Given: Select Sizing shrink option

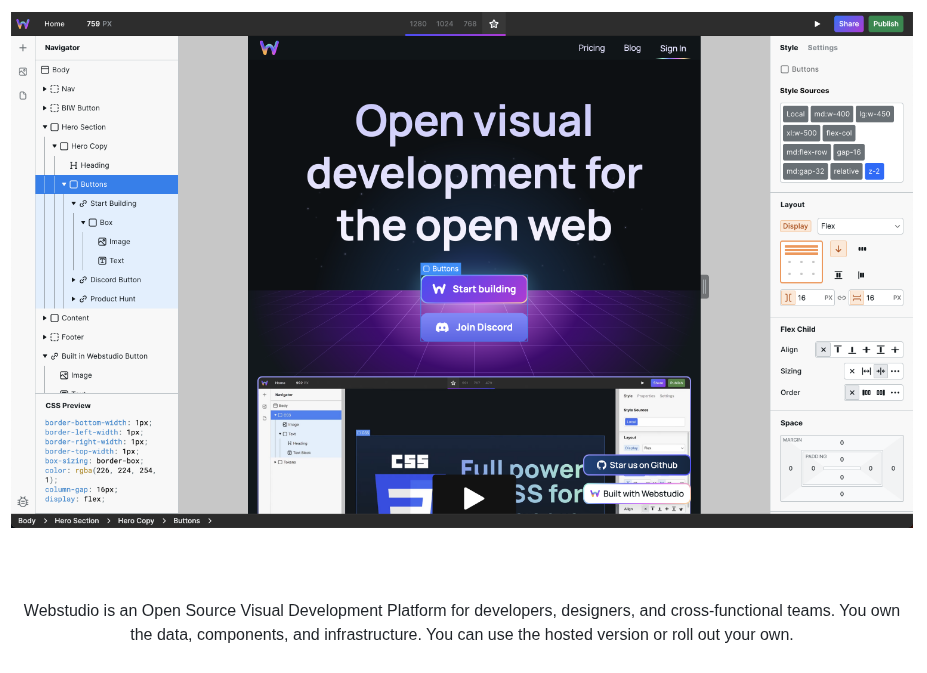Looking at the screenshot, I should click(881, 371).
